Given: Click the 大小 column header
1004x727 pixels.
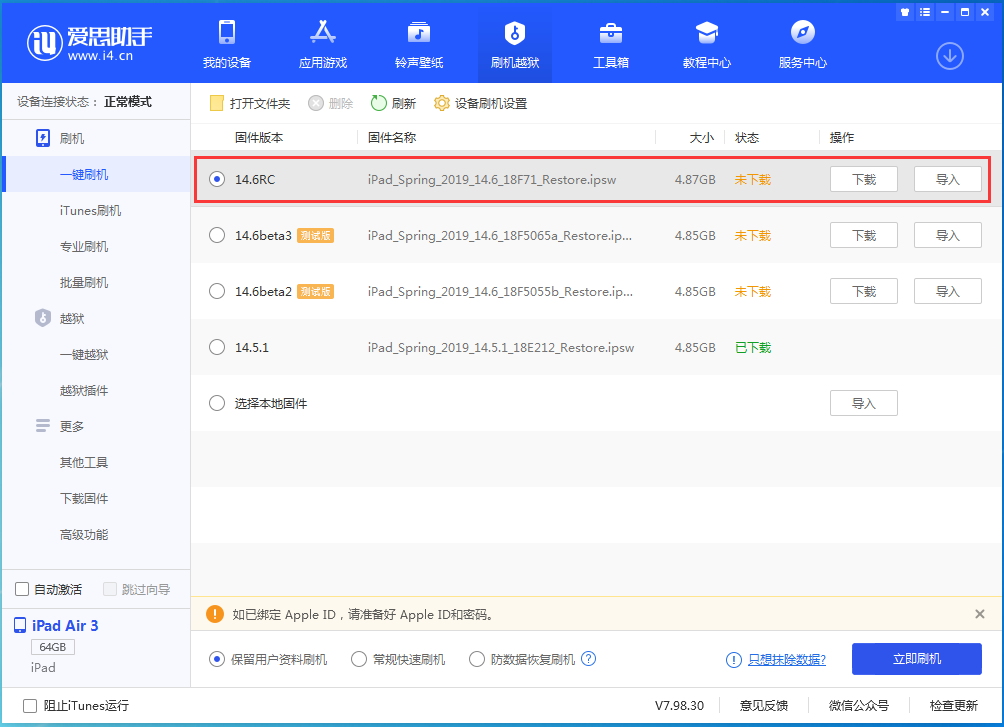Looking at the screenshot, I should pyautogui.click(x=701, y=137).
